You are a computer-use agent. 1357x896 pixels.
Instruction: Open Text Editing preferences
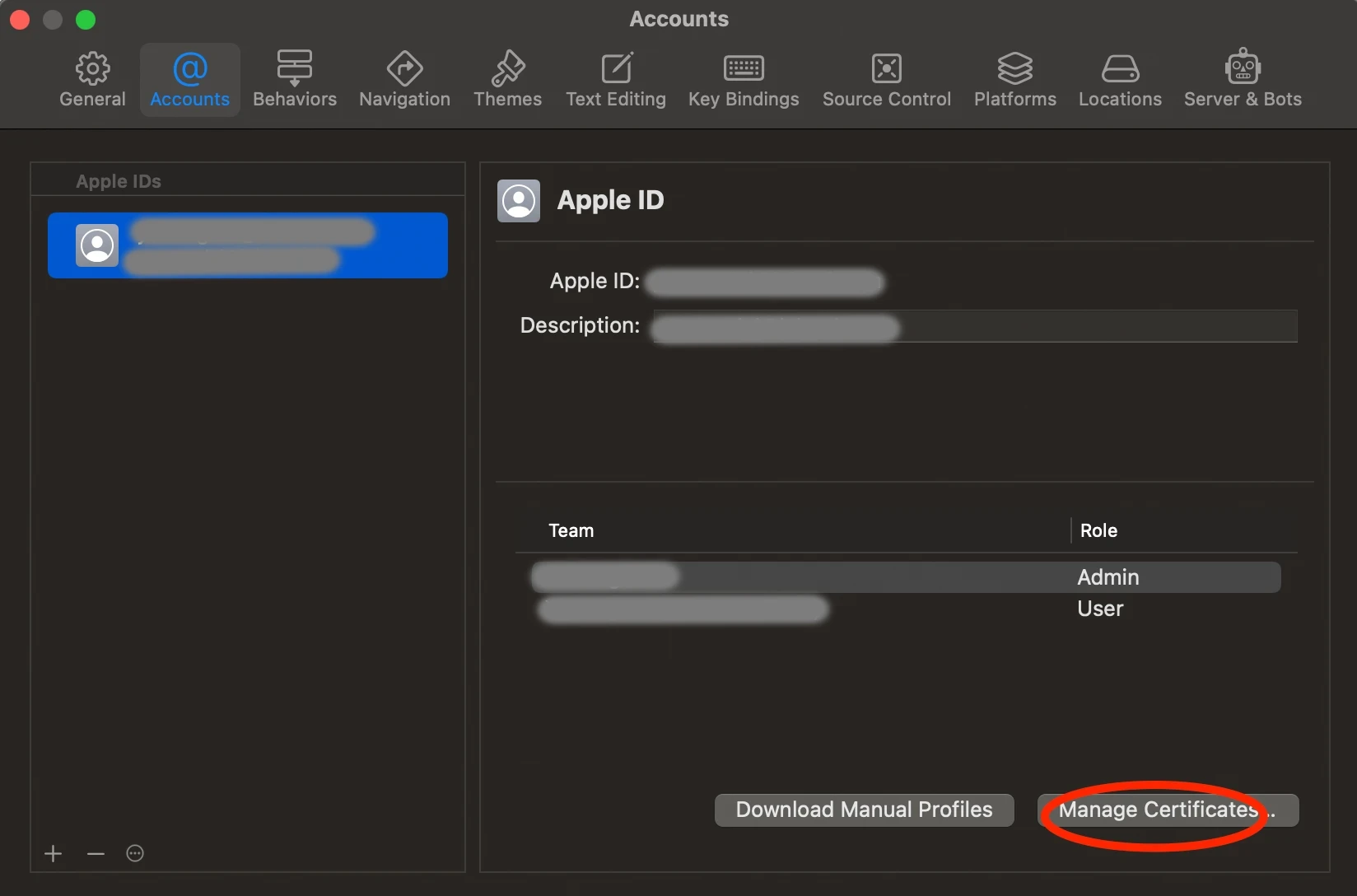(615, 79)
